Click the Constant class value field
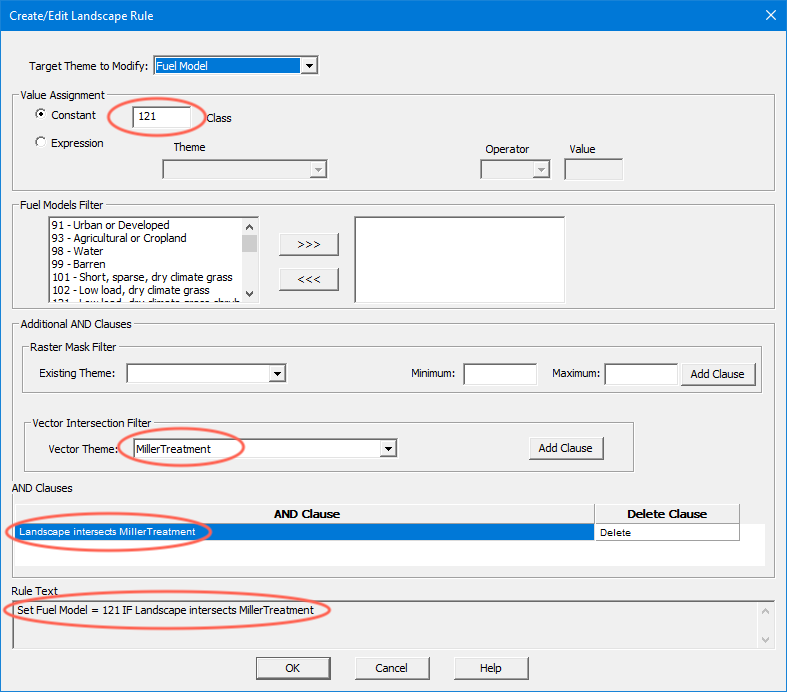The width and height of the screenshot is (787, 692). pos(162,116)
